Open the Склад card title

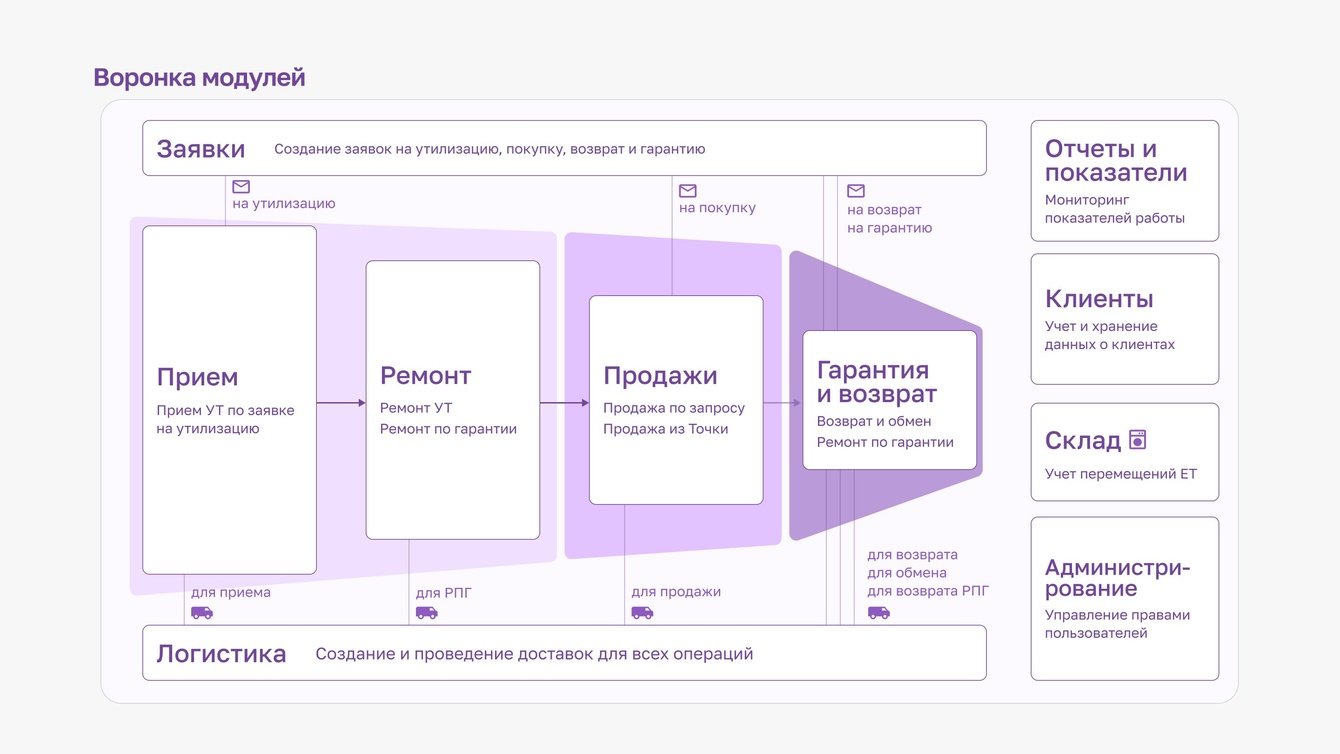coord(1083,441)
